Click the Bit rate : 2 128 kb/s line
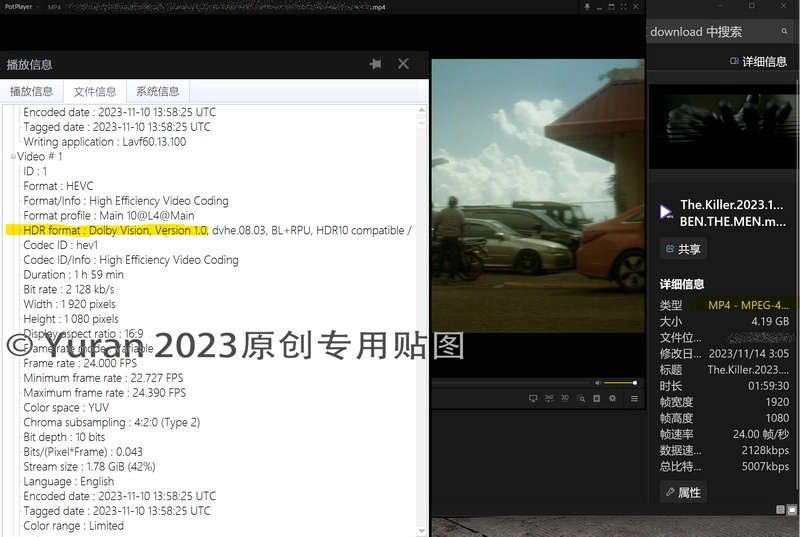 coord(69,290)
